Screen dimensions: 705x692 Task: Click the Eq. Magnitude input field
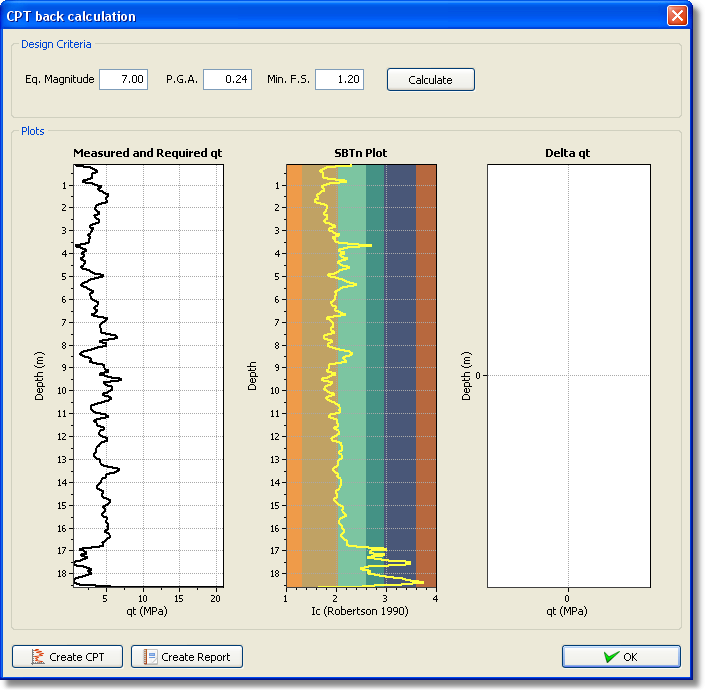click(123, 79)
